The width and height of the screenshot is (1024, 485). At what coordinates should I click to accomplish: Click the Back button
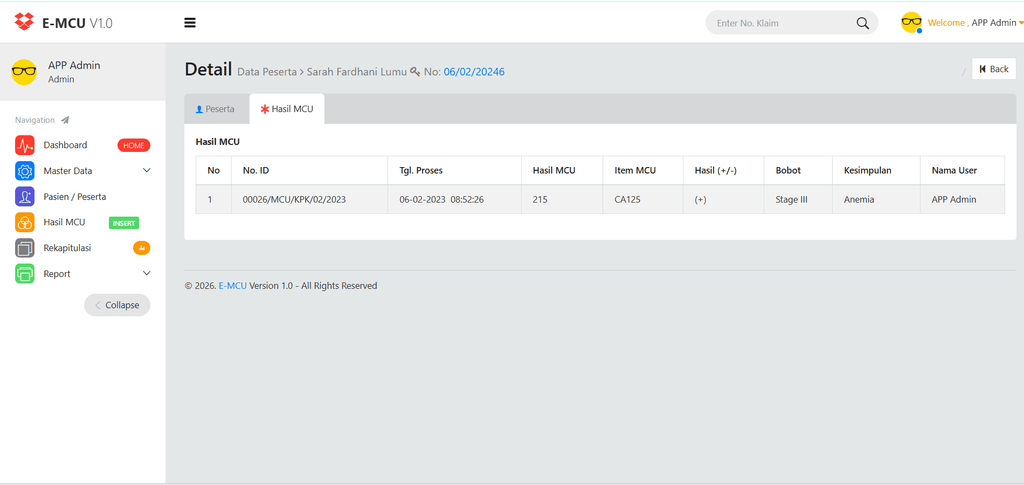coord(994,69)
